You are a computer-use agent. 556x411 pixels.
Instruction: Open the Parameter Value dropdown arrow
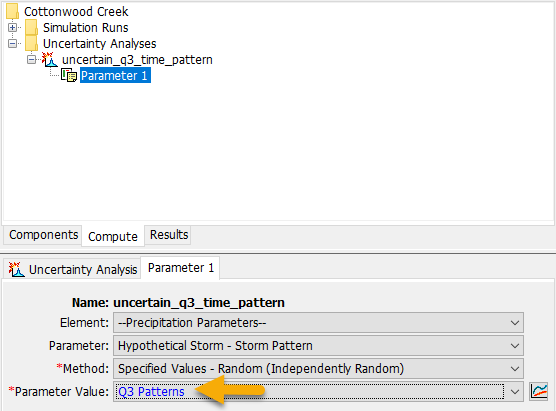pyautogui.click(x=515, y=392)
